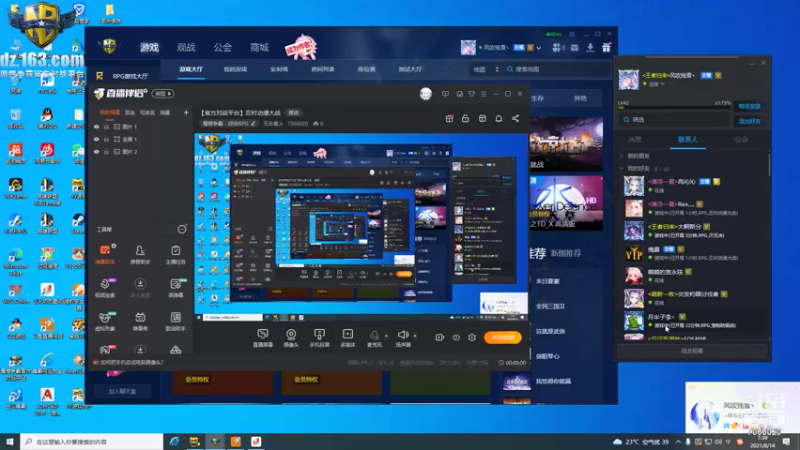Click the orange 关闭直播 button
The width and height of the screenshot is (800, 450).
point(503,337)
